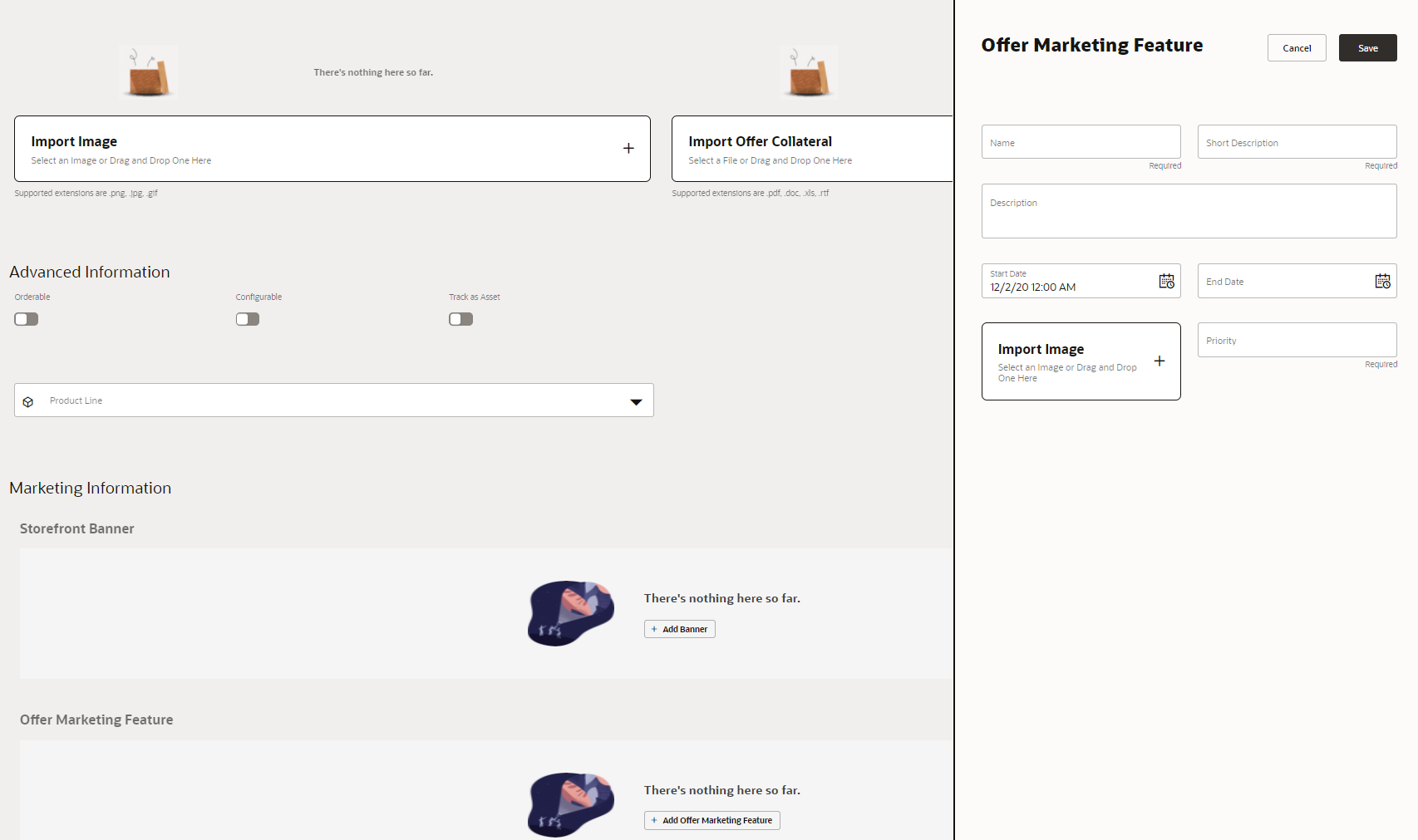
Task: Select the Priority input field
Action: 1297,340
